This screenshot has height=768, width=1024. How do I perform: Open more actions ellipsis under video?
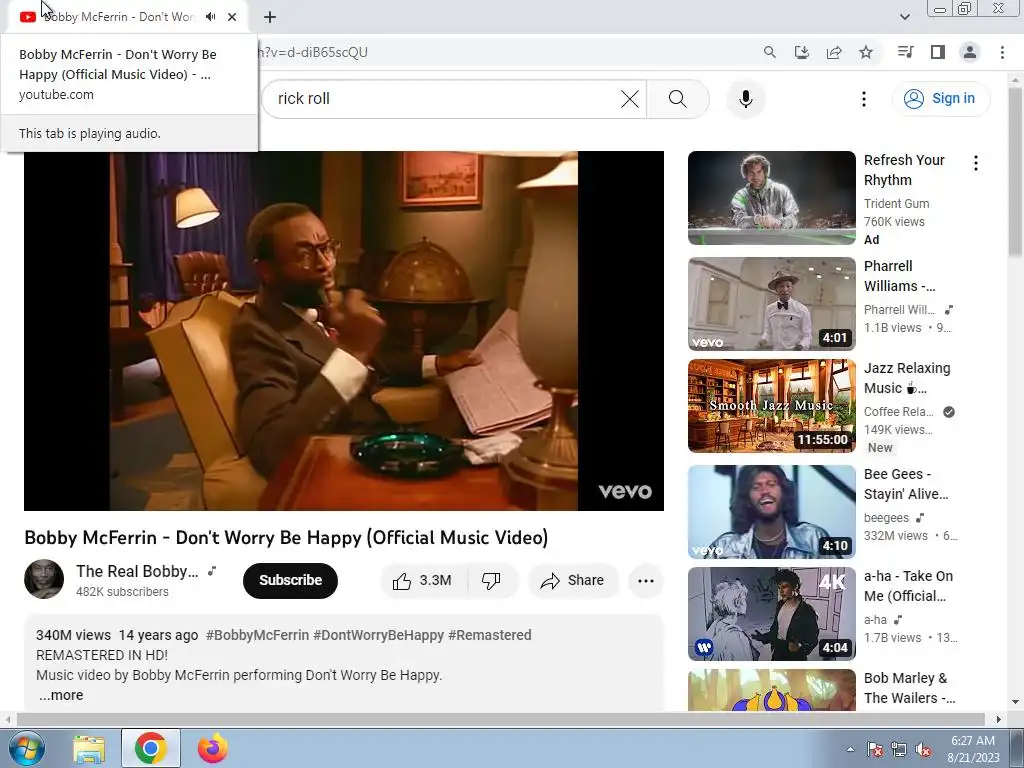pos(645,581)
